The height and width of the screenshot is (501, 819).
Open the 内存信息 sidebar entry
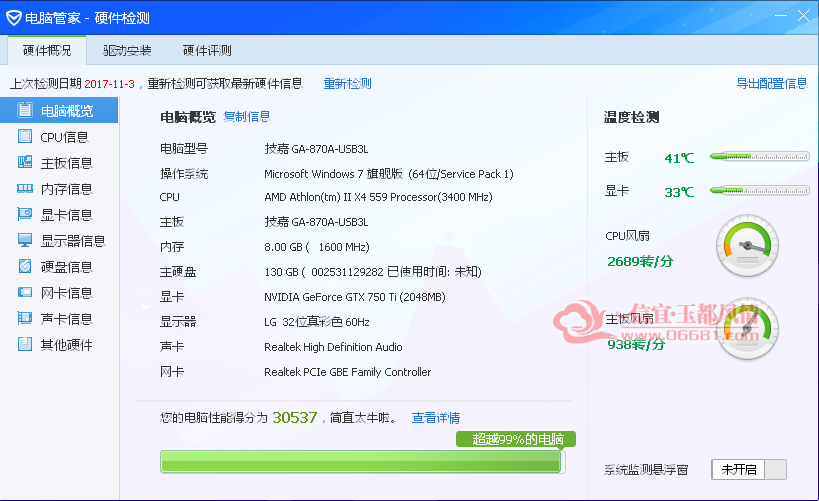(x=59, y=189)
